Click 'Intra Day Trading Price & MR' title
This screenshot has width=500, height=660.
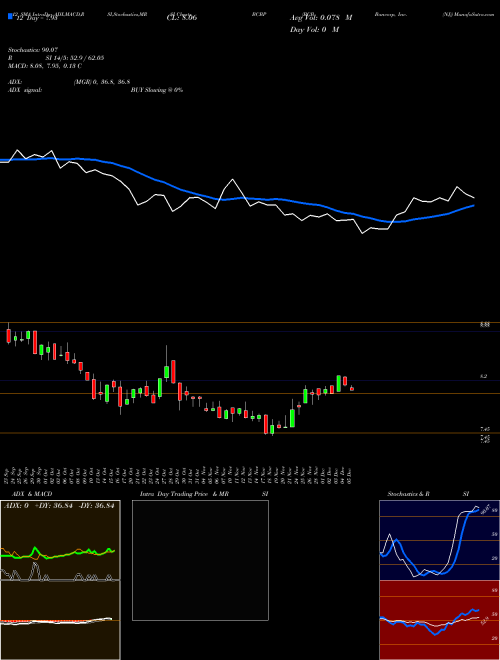(184, 494)
